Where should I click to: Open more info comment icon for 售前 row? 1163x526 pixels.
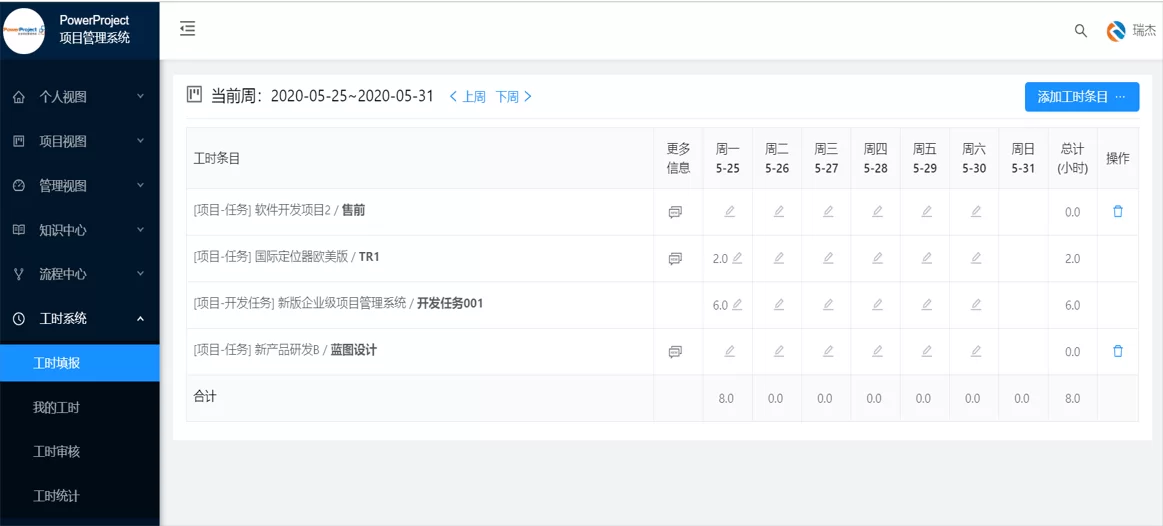(x=675, y=212)
